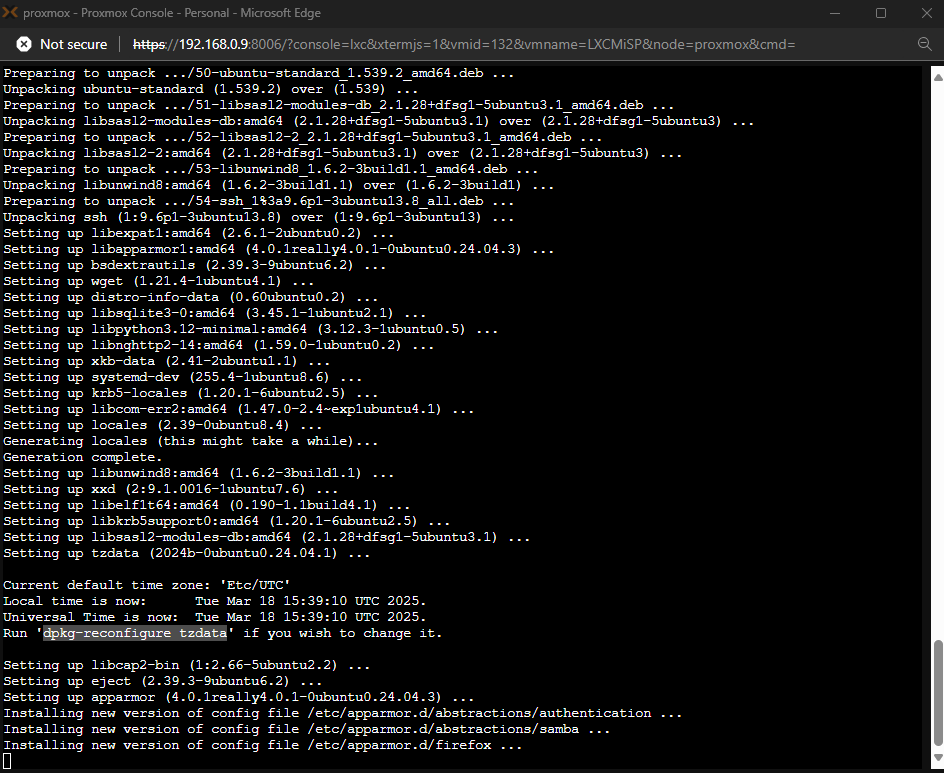Click the Not secure warning shield icon
The image size is (944, 773).
(x=22, y=44)
